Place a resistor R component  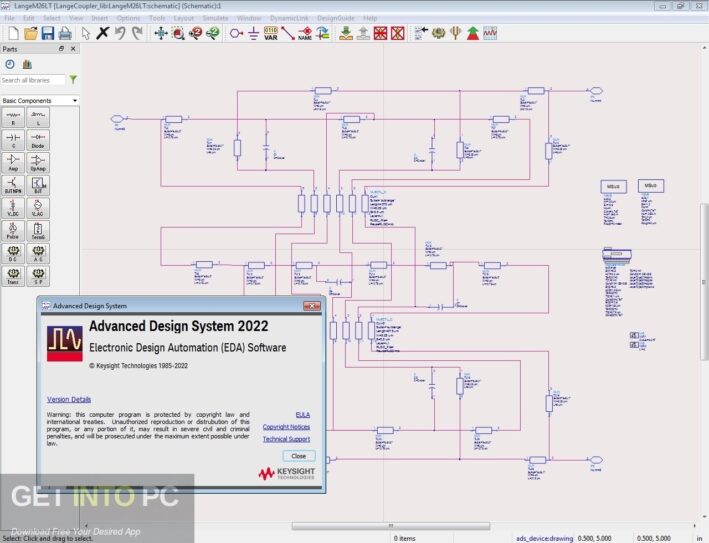point(13,118)
